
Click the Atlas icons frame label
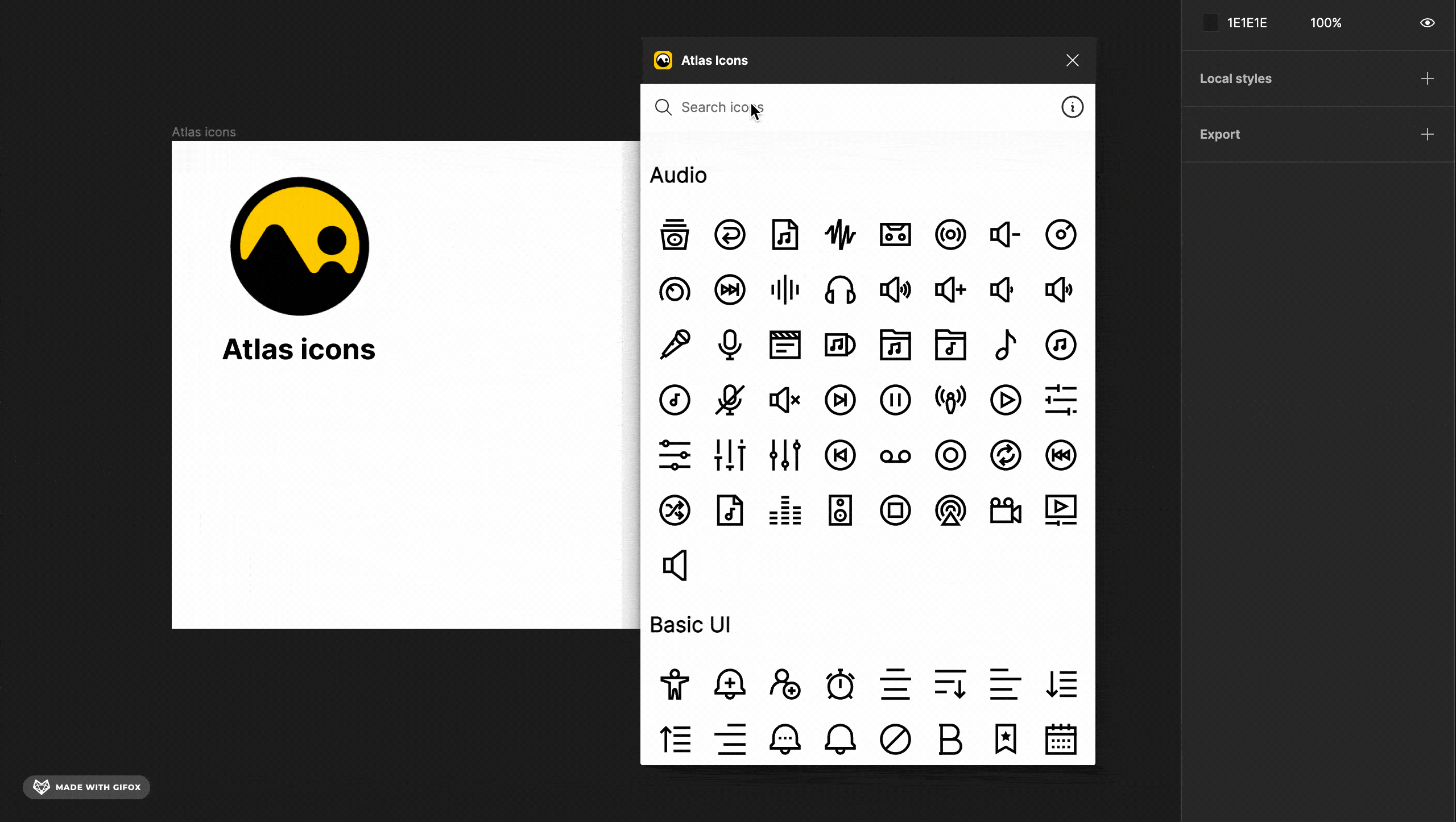coord(204,132)
